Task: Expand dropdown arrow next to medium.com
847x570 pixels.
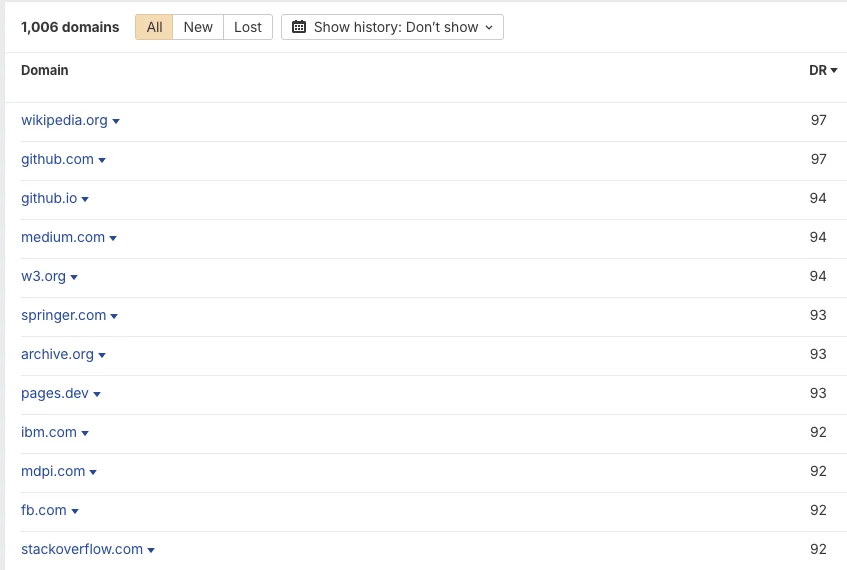Action: pos(113,238)
